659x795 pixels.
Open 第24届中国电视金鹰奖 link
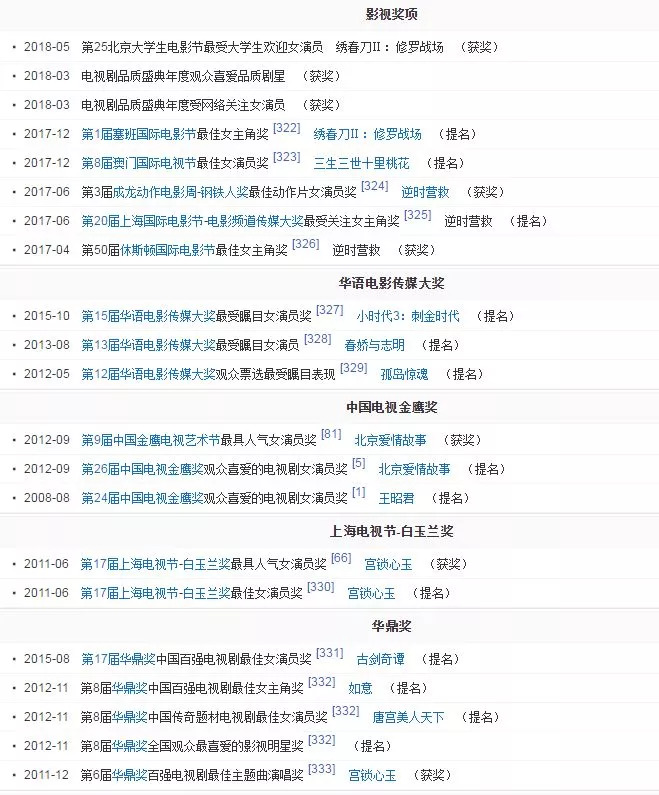coord(142,498)
